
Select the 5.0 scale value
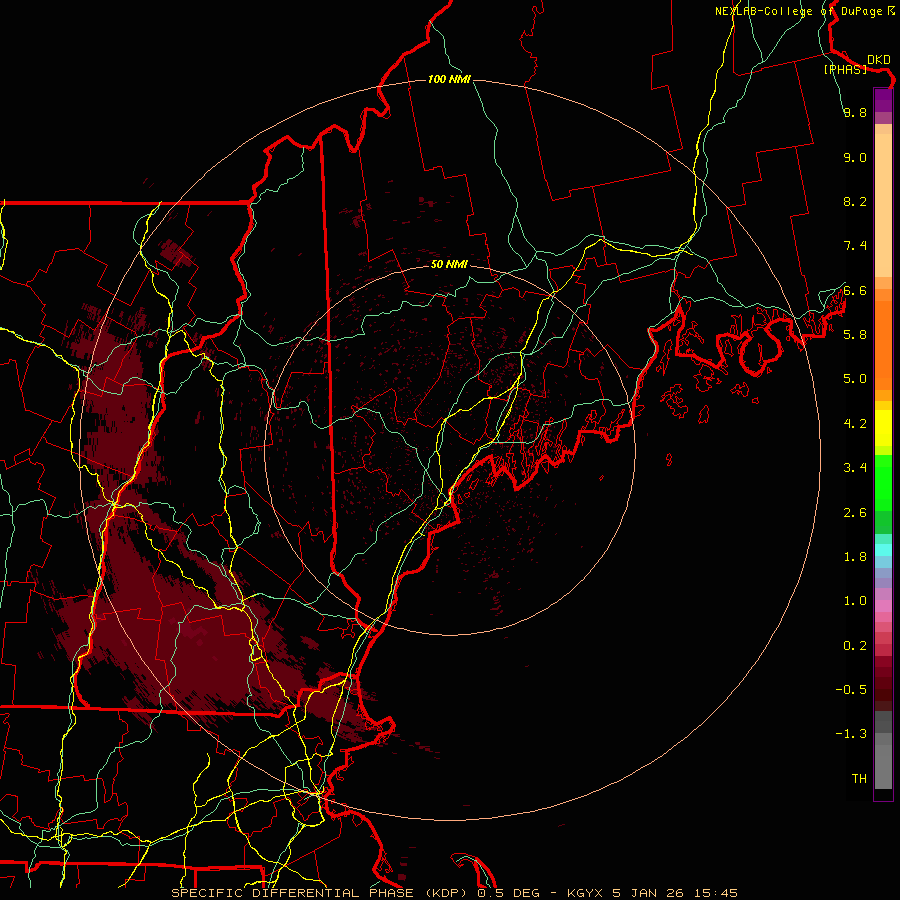click(x=855, y=379)
